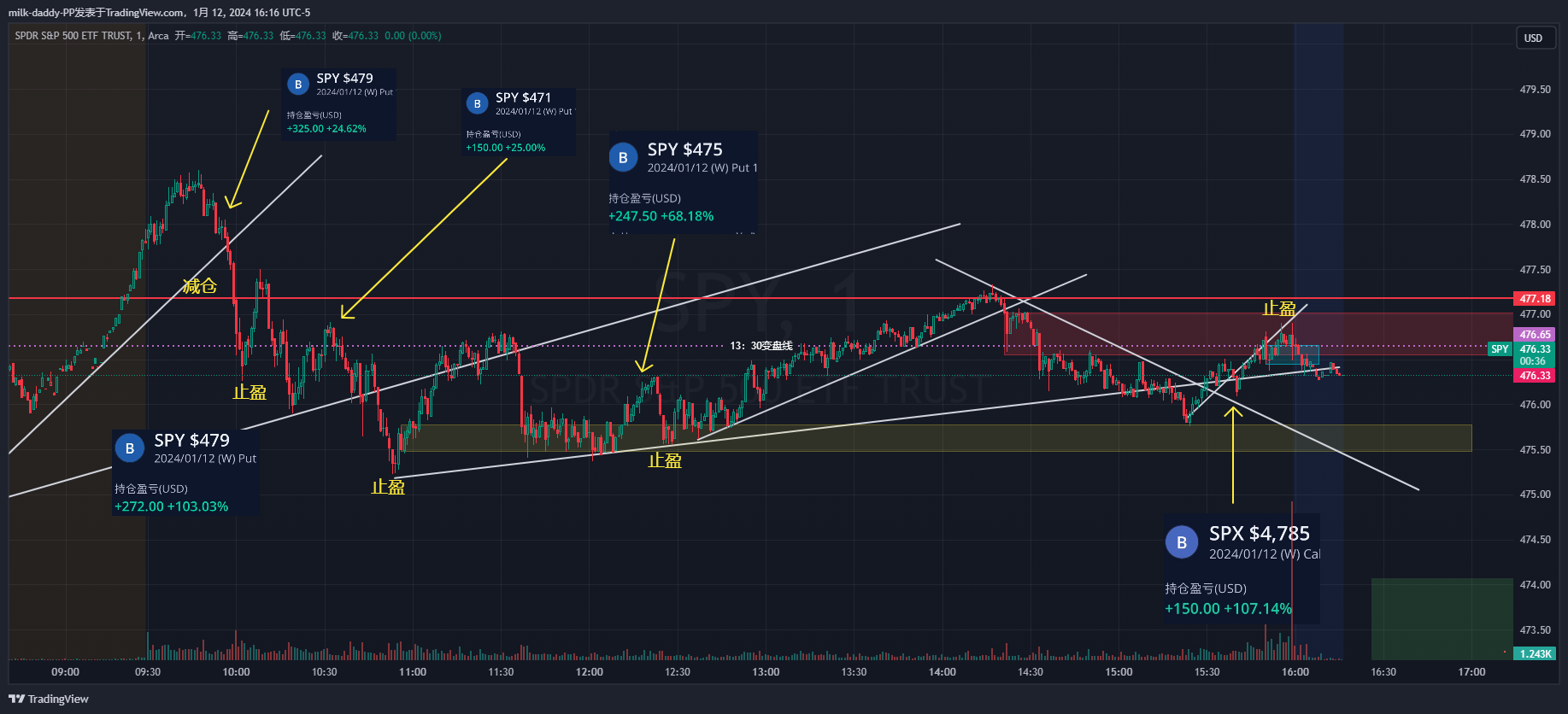Click the B icon on the SPY $471 card

(x=477, y=103)
